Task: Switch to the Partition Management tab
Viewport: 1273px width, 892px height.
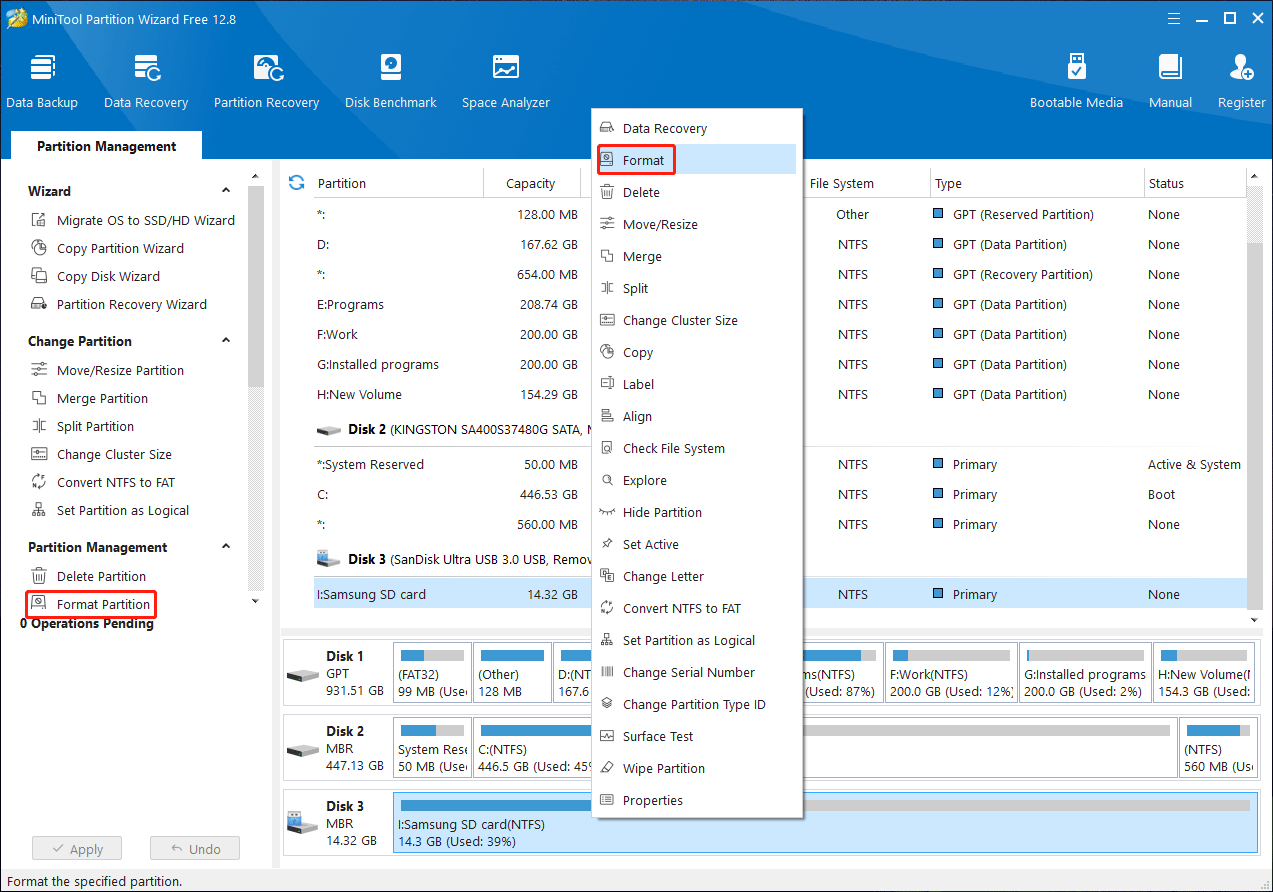Action: click(106, 146)
